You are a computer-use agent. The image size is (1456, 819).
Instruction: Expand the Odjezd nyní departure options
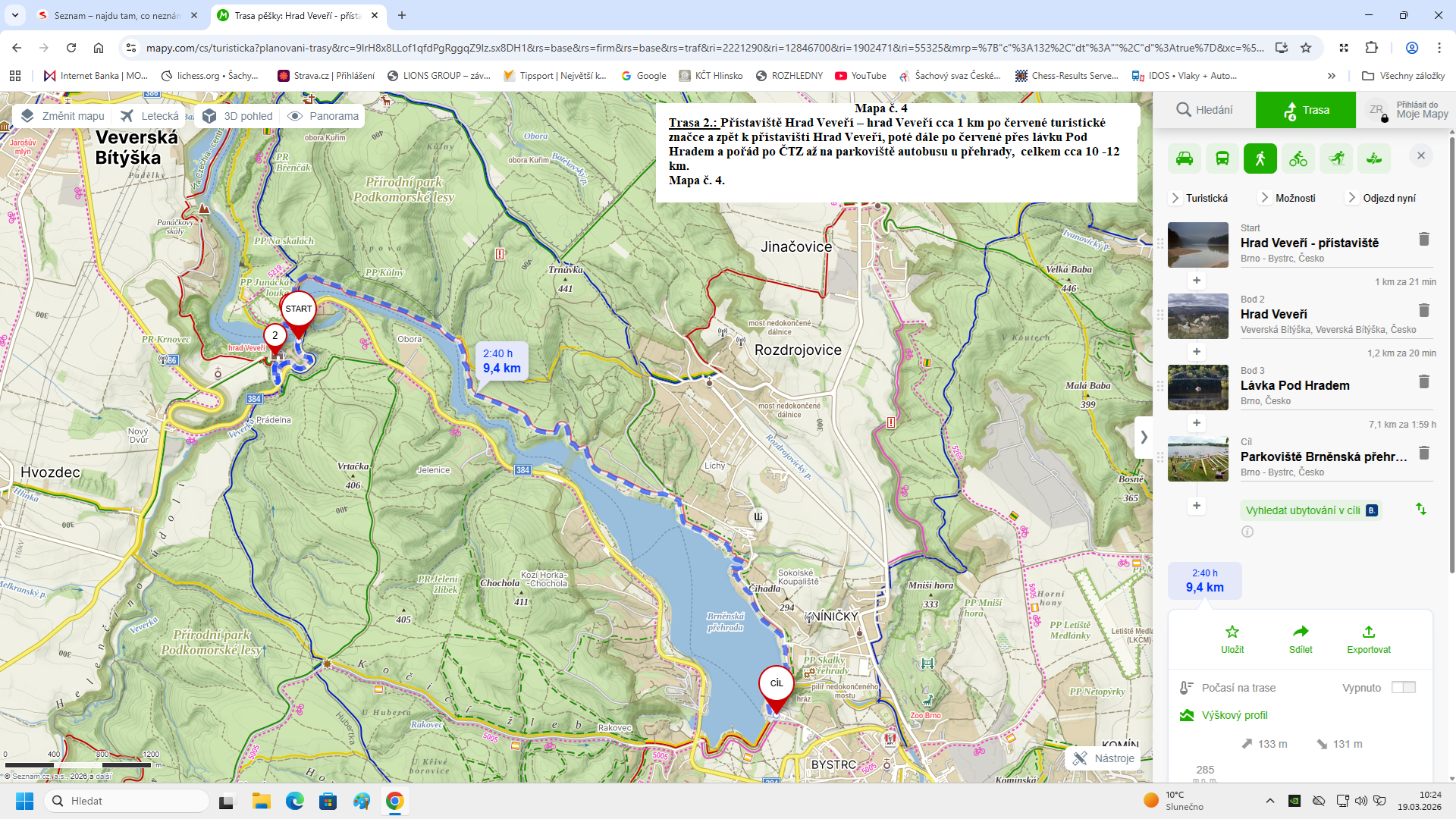(1382, 198)
